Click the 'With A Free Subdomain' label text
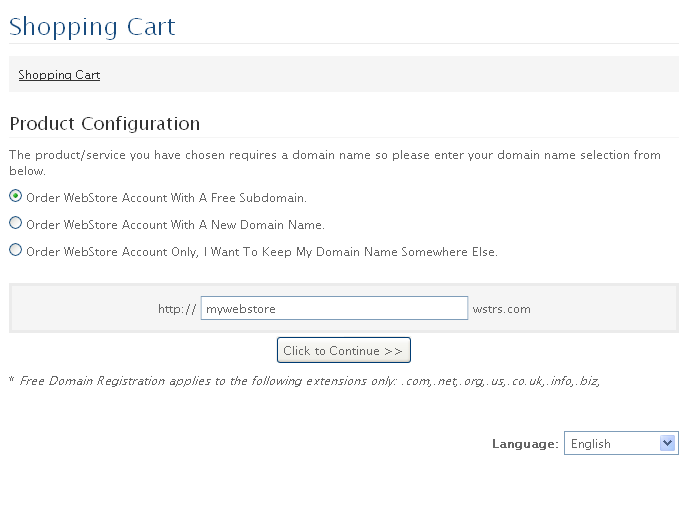690x521 pixels. [x=239, y=198]
